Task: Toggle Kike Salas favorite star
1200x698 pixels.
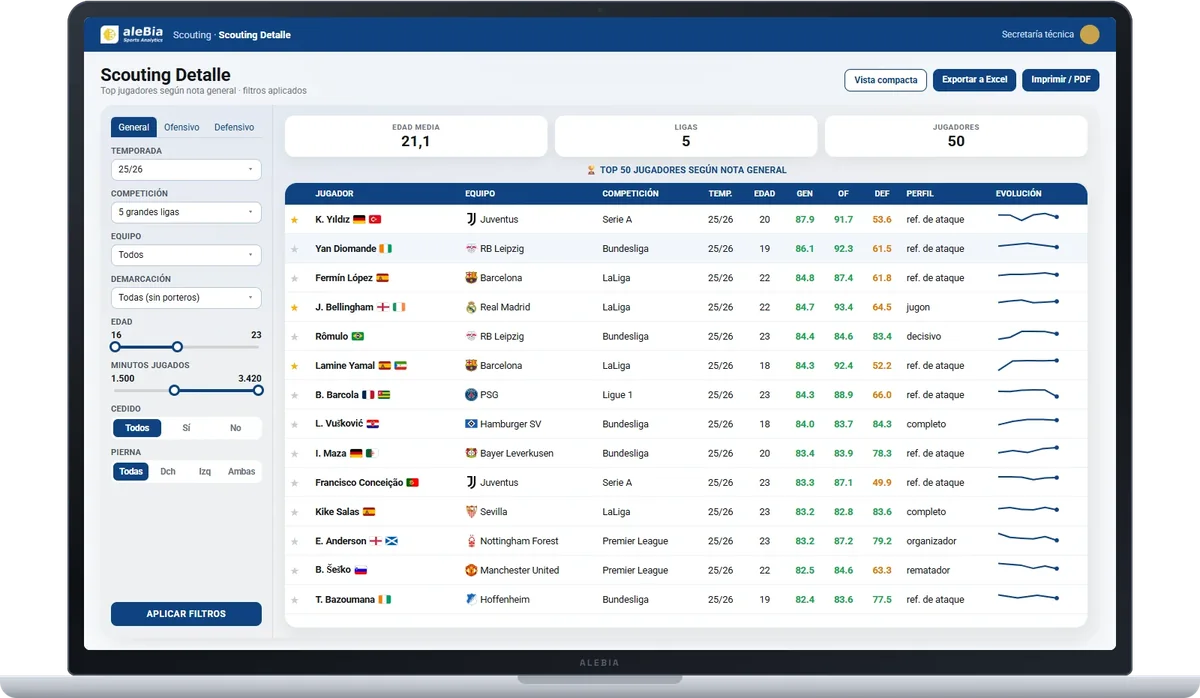Action: [x=294, y=512]
